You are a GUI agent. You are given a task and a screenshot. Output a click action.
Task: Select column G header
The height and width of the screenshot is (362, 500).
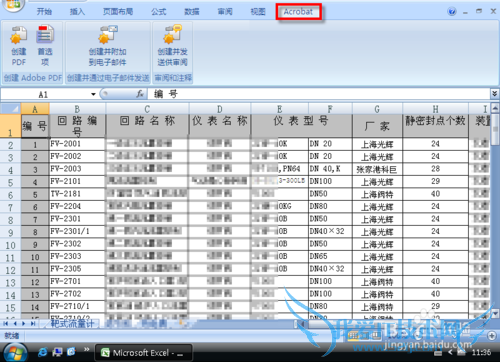(x=377, y=109)
